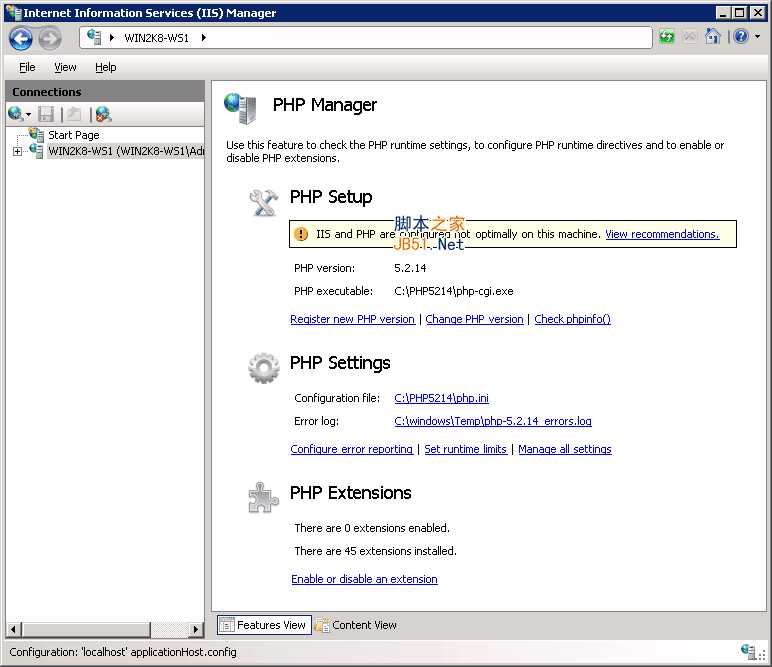Click Enable or disable an extension
This screenshot has height=667, width=772.
[x=364, y=579]
